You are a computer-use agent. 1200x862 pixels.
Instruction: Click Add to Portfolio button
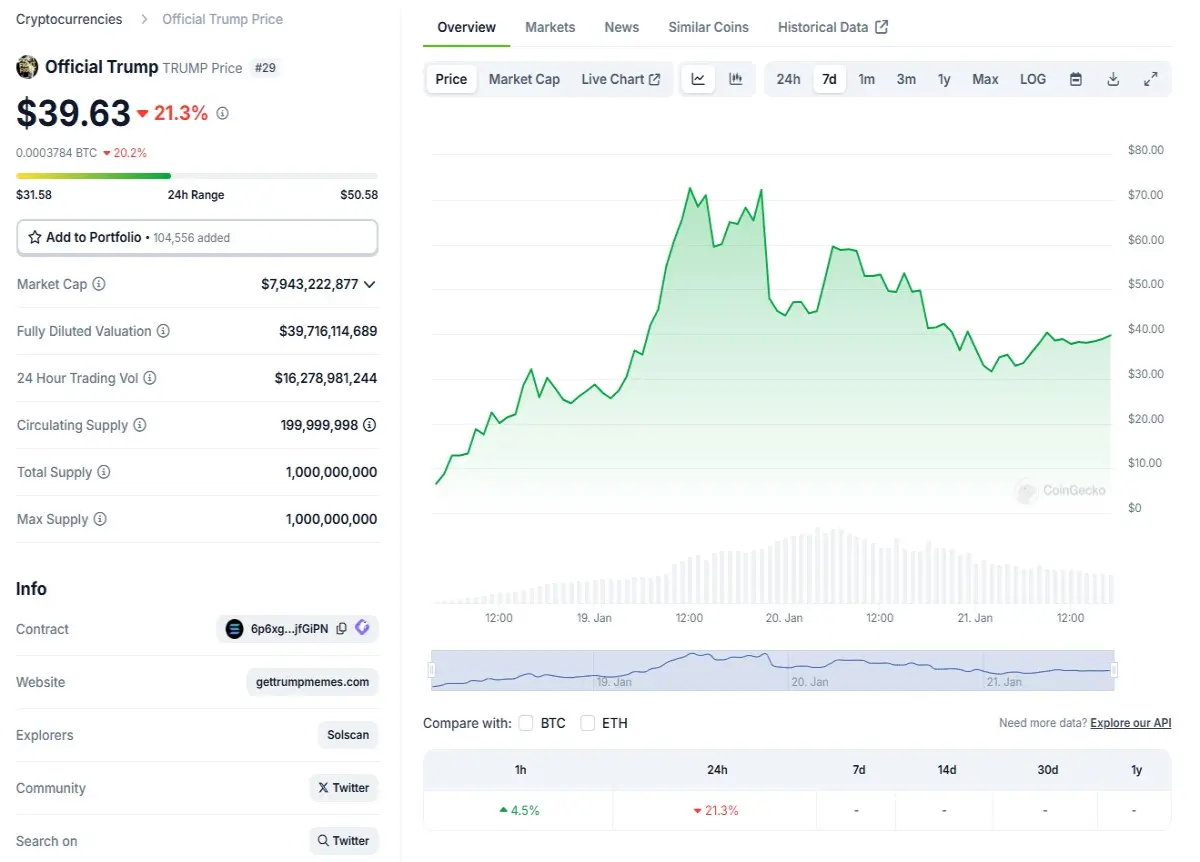coord(197,237)
